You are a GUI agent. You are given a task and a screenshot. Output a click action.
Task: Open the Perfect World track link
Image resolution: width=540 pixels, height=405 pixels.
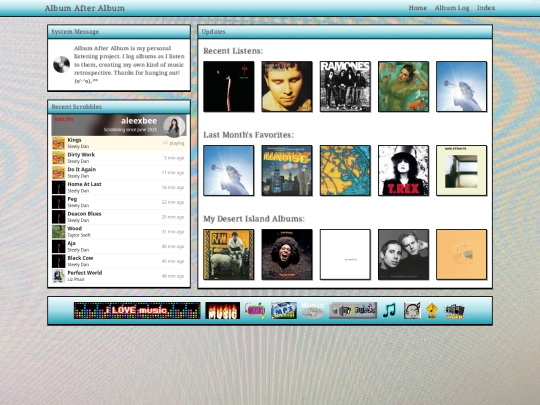pyautogui.click(x=85, y=273)
